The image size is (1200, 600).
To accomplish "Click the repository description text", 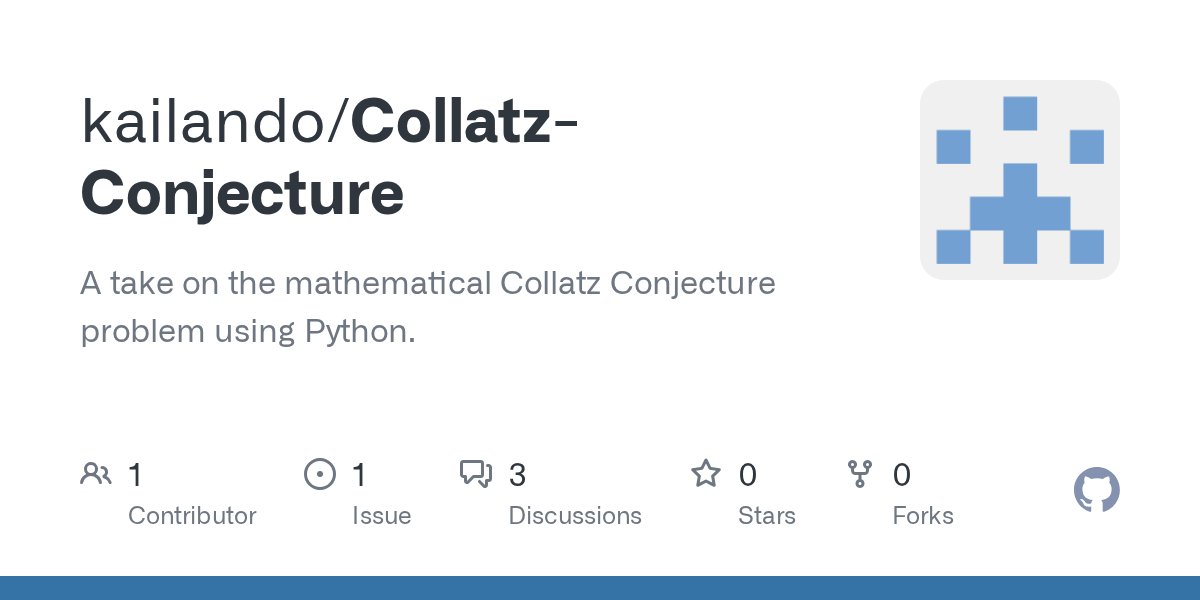I will (x=428, y=307).
